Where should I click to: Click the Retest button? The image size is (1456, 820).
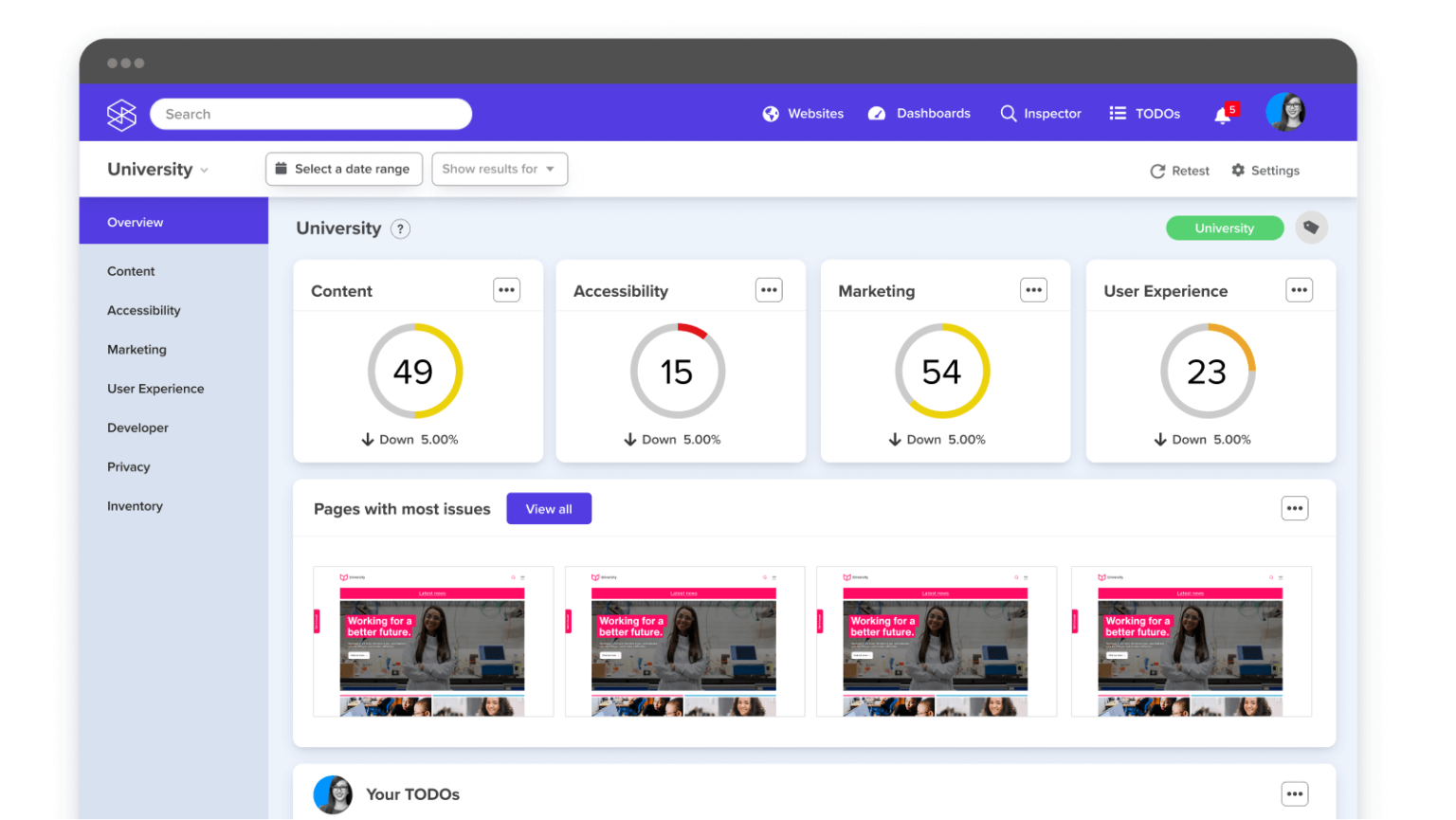(1180, 171)
